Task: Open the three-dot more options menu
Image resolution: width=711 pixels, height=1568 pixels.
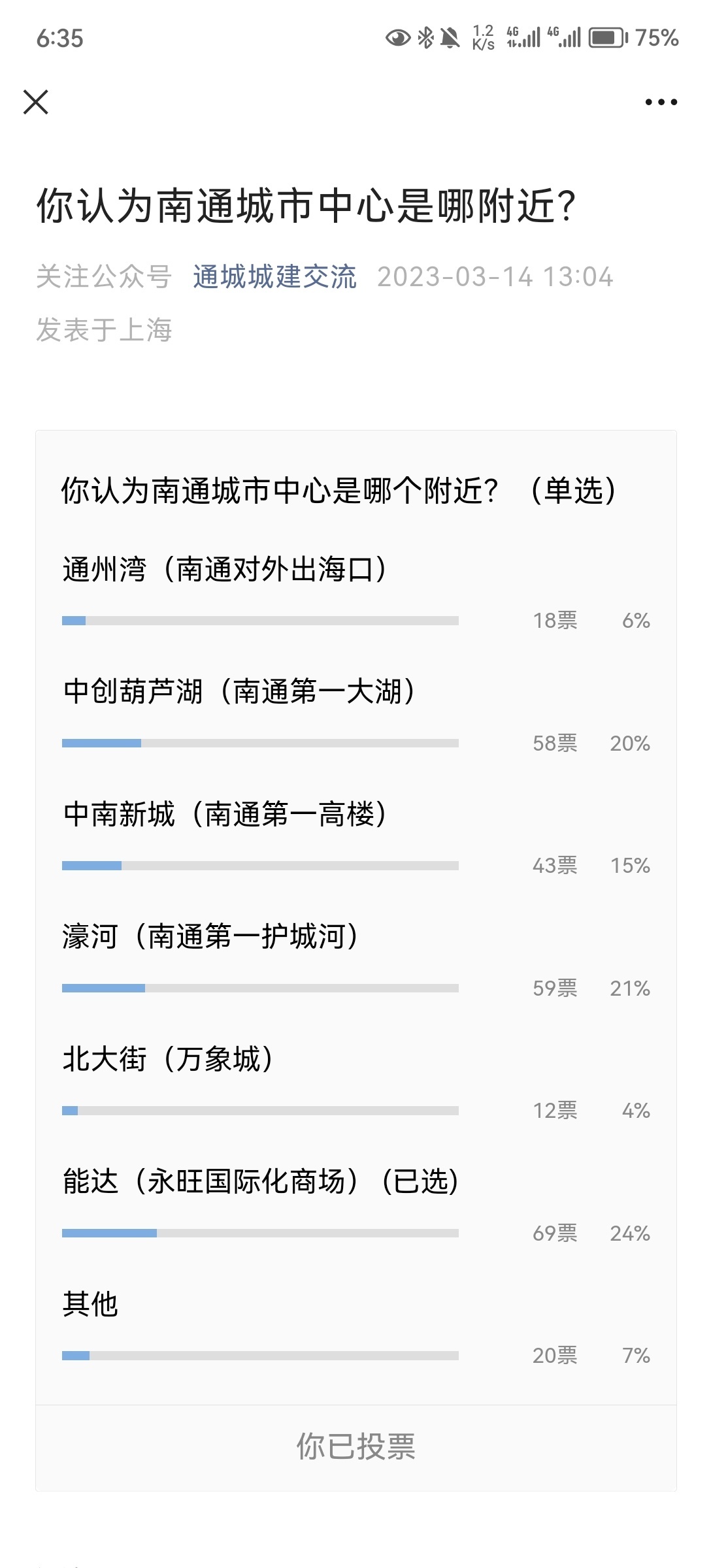Action: click(661, 102)
